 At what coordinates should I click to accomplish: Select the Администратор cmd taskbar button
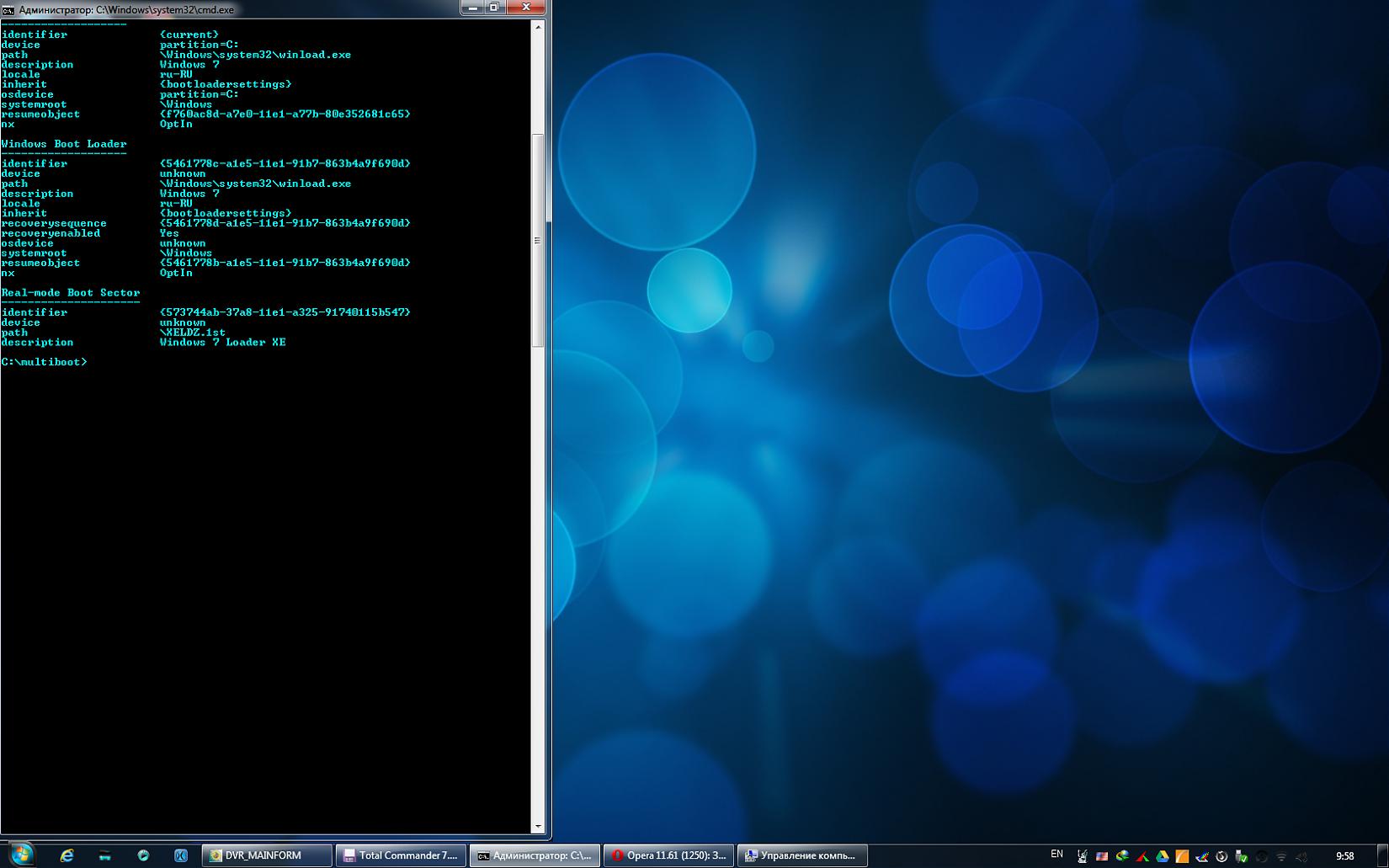(535, 855)
